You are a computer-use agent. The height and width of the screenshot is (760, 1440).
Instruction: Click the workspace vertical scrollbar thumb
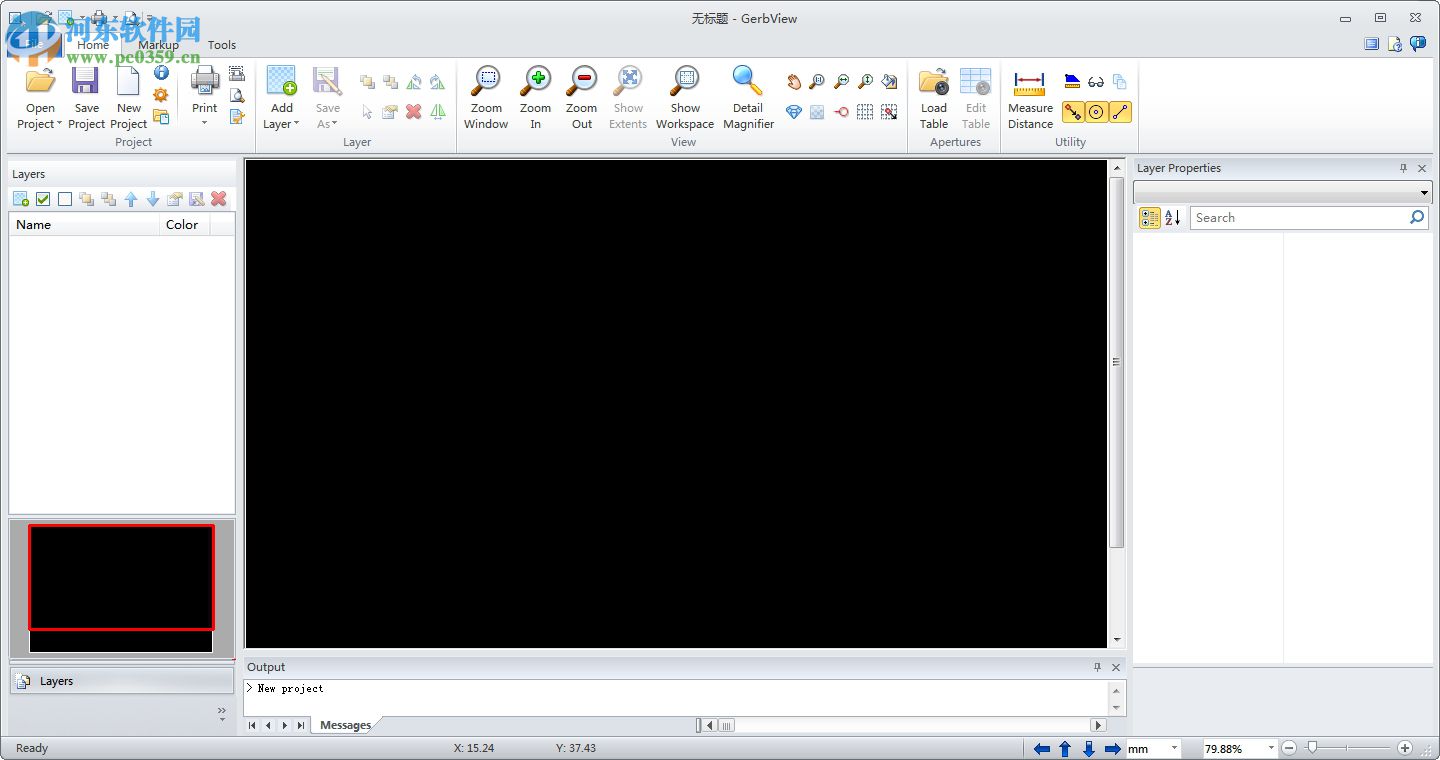pyautogui.click(x=1117, y=362)
